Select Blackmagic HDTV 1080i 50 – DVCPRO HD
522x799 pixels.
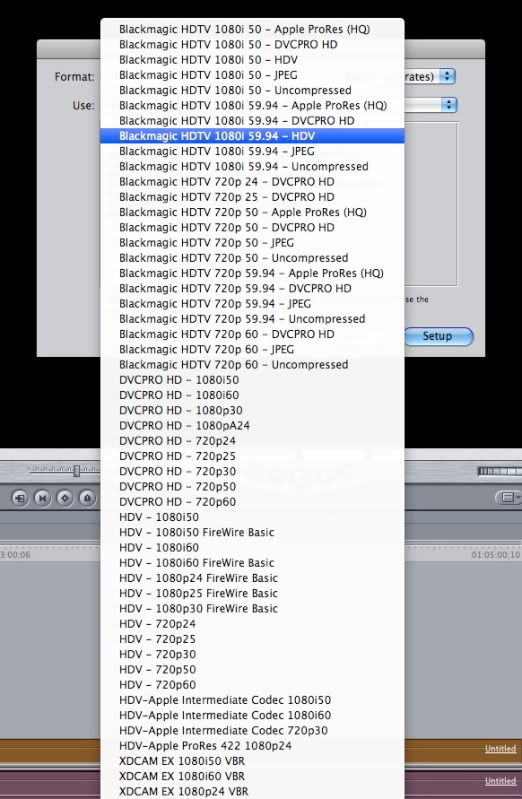252,44
